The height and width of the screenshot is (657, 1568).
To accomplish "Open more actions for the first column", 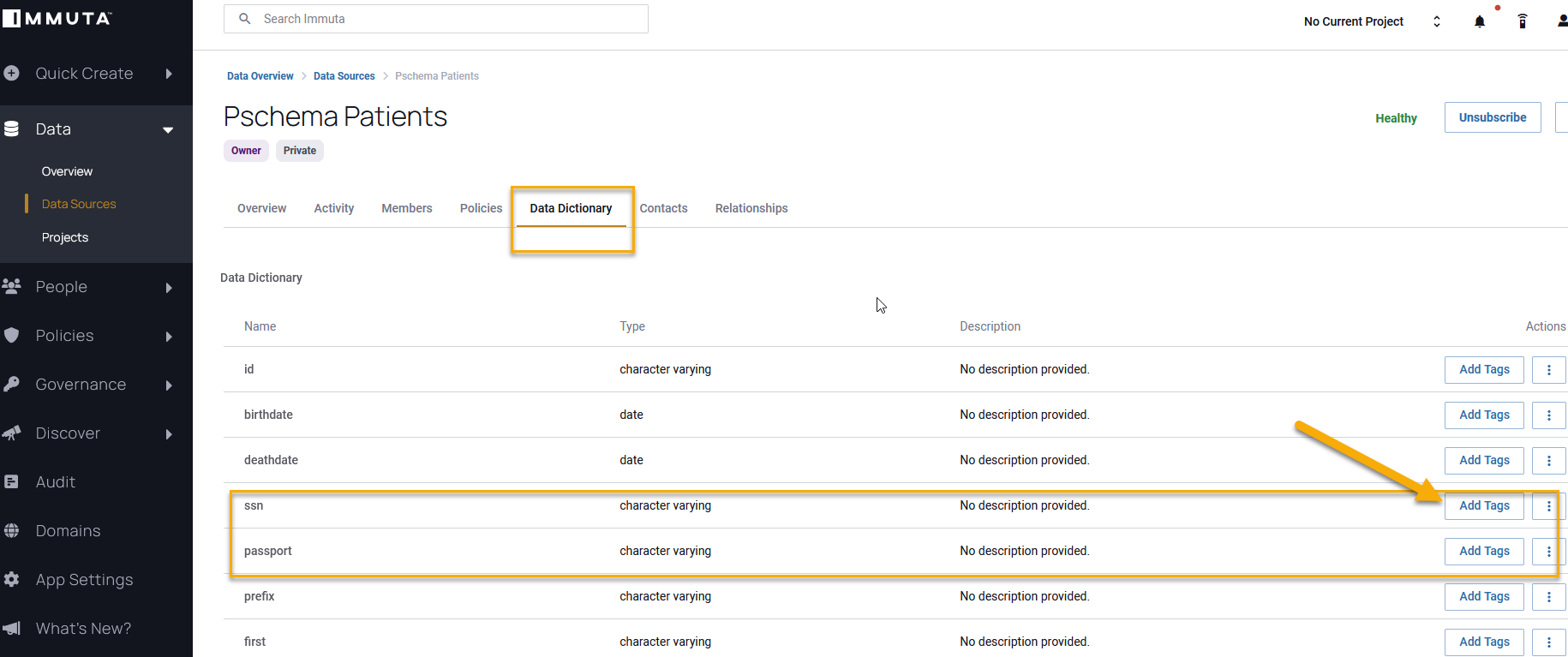I will tap(1549, 642).
